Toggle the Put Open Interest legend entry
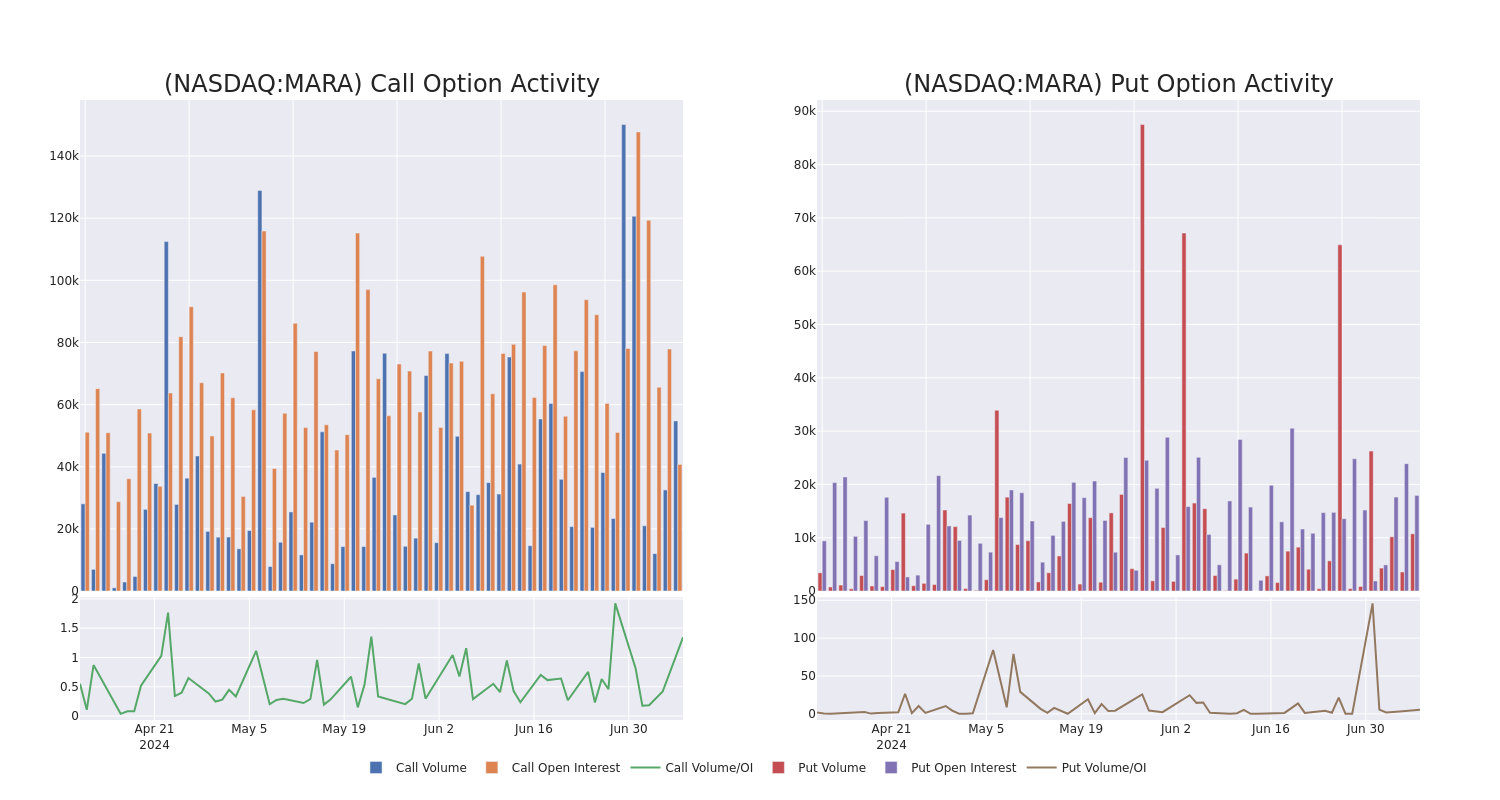1500x800 pixels. click(x=950, y=768)
